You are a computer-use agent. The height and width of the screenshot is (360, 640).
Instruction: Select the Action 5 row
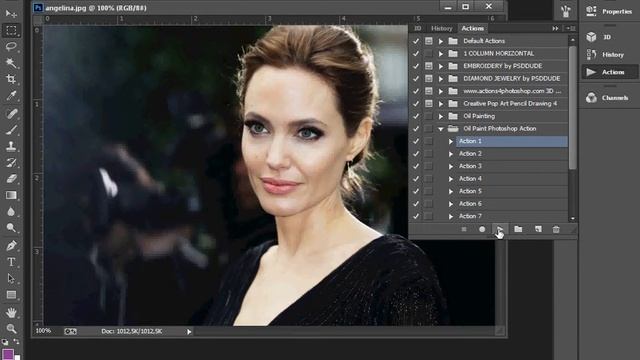click(511, 191)
